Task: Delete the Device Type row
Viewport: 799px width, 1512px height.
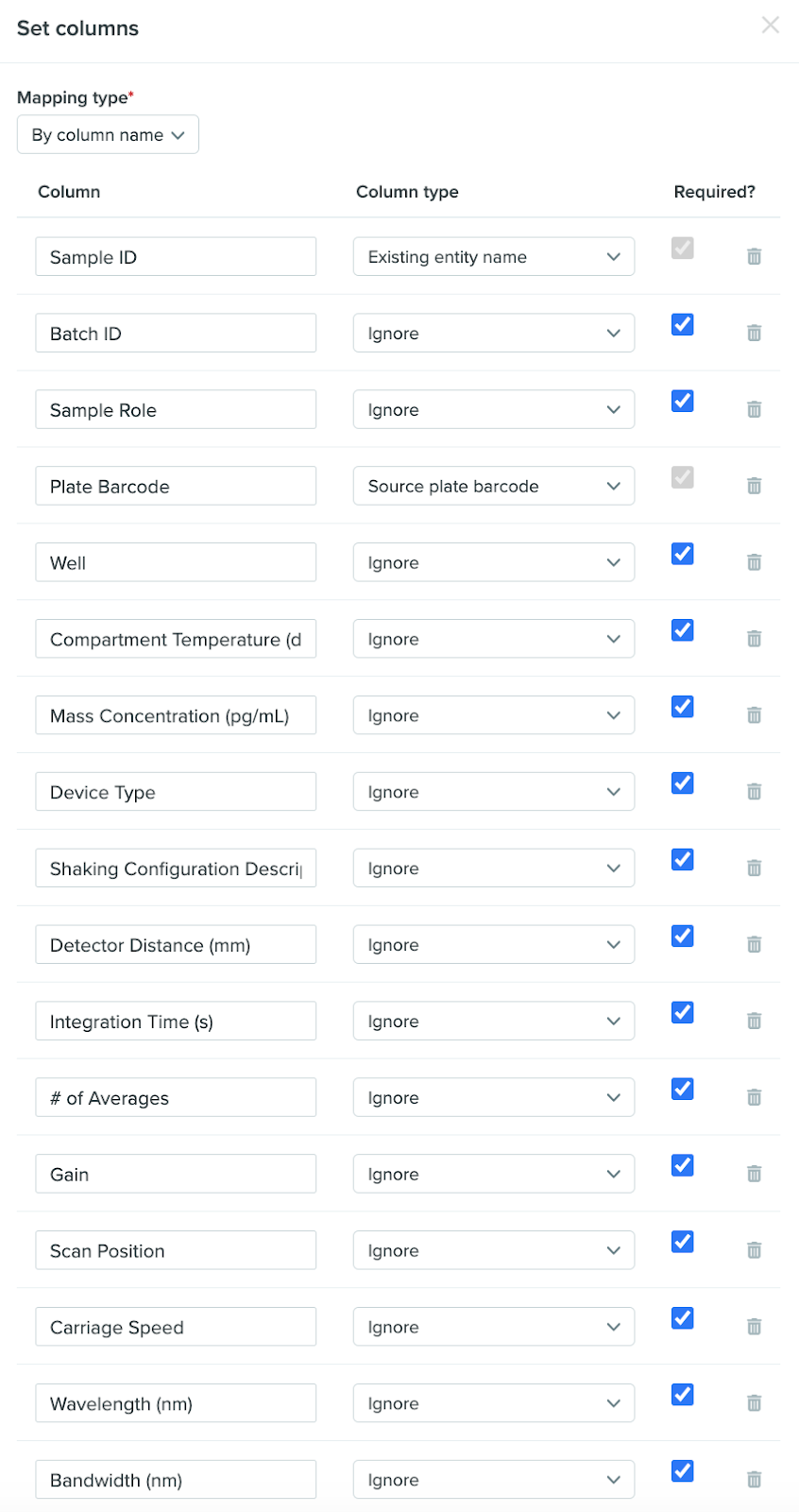Action: tap(754, 792)
